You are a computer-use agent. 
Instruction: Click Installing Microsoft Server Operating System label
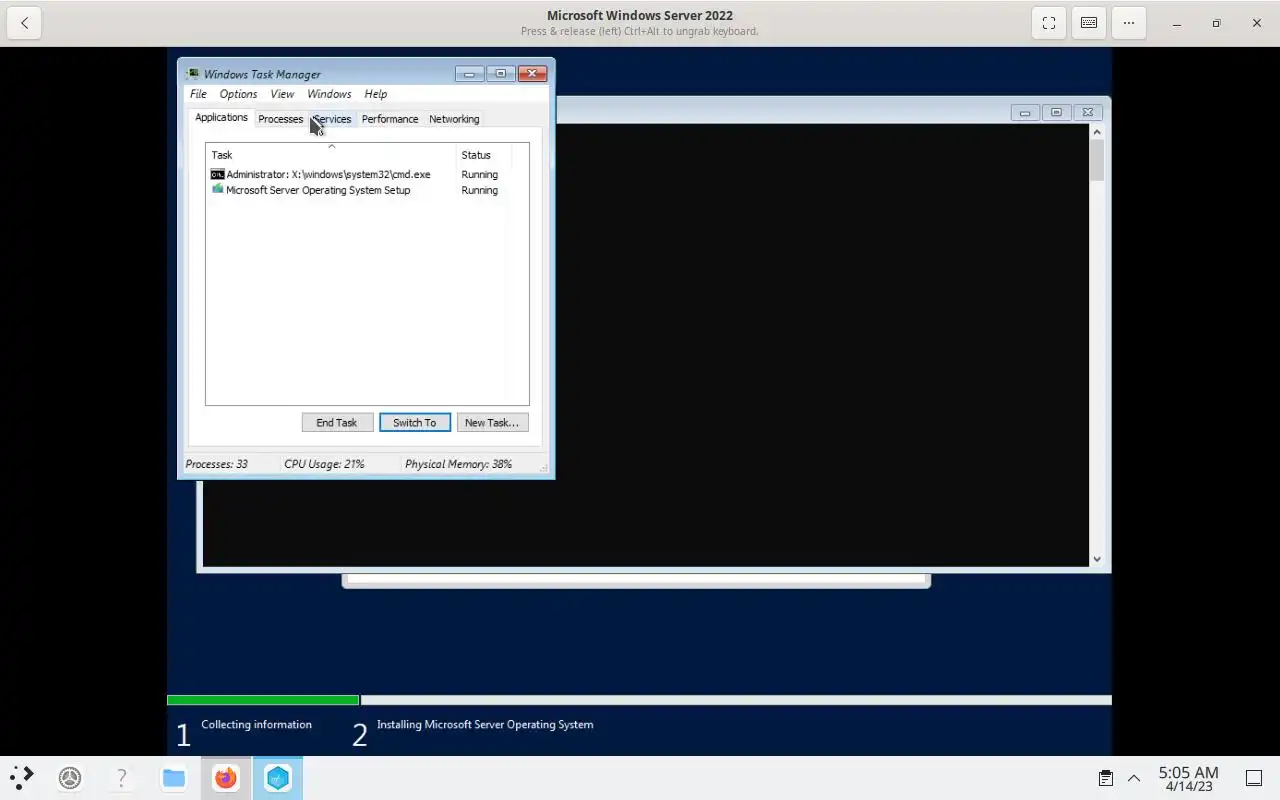485,724
